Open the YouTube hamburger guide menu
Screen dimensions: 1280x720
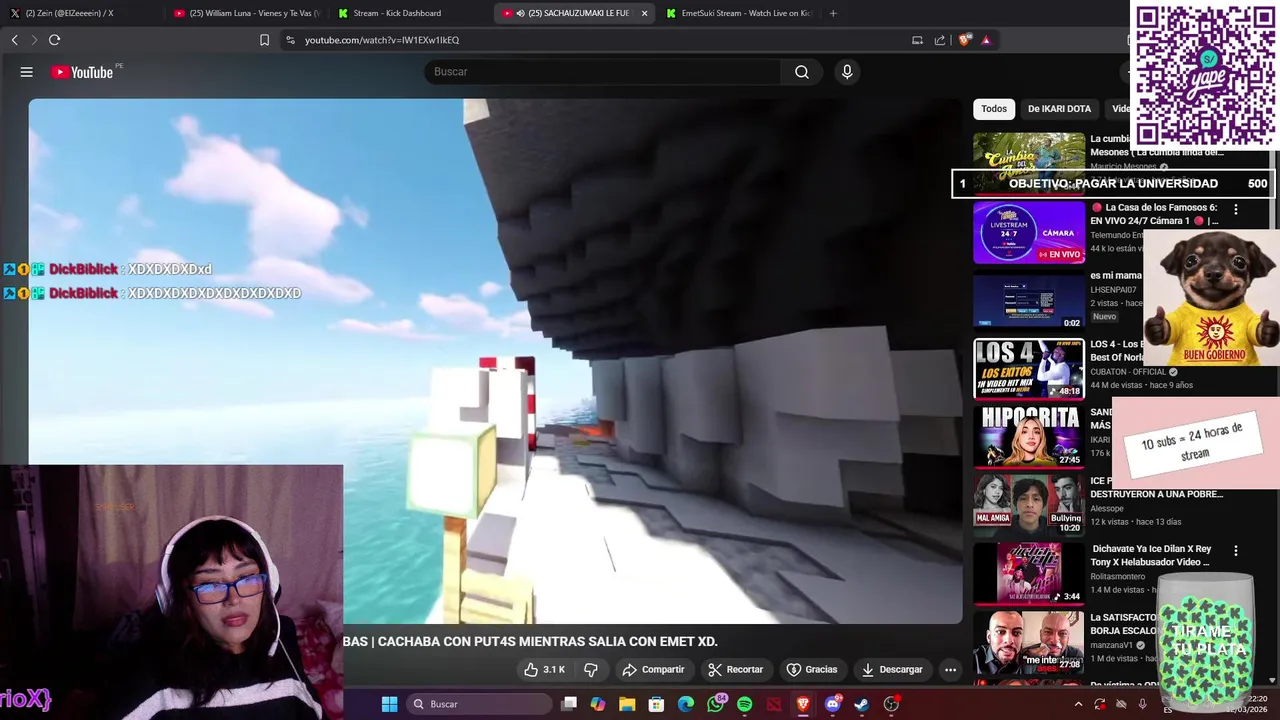pos(27,72)
